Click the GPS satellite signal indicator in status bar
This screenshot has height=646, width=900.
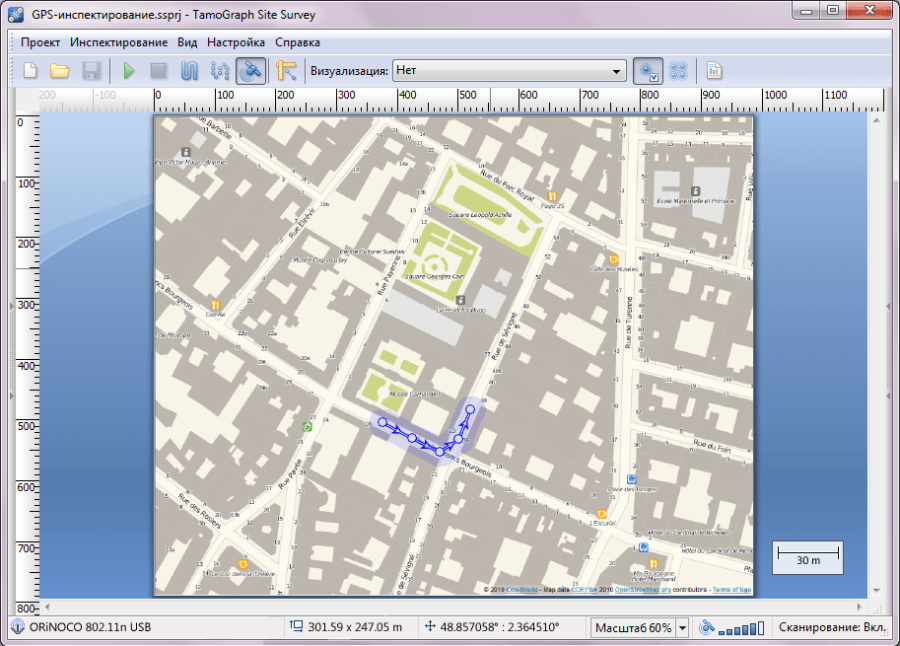731,628
